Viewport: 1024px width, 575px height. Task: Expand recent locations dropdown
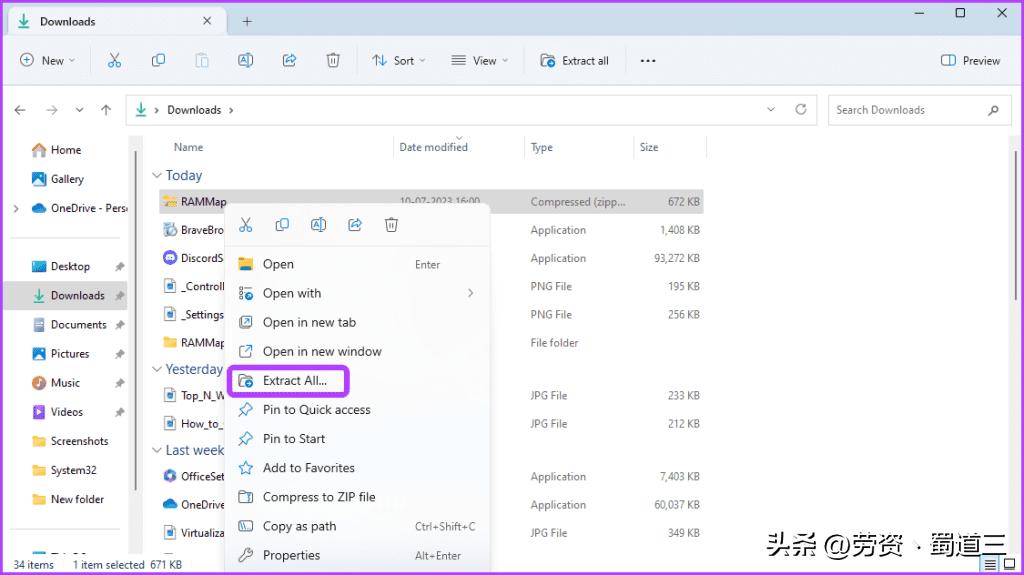79,110
